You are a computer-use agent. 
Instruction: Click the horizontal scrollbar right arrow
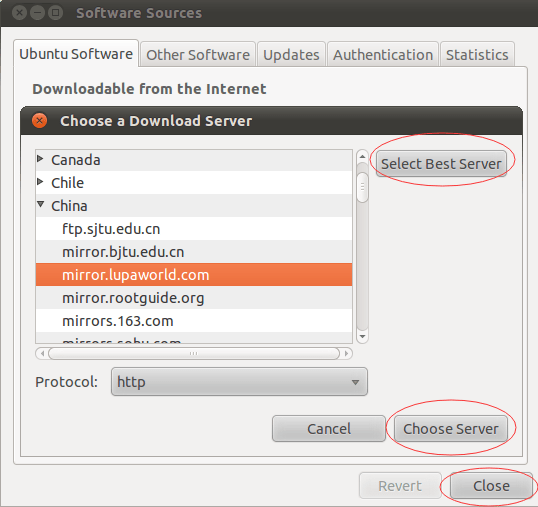point(347,353)
